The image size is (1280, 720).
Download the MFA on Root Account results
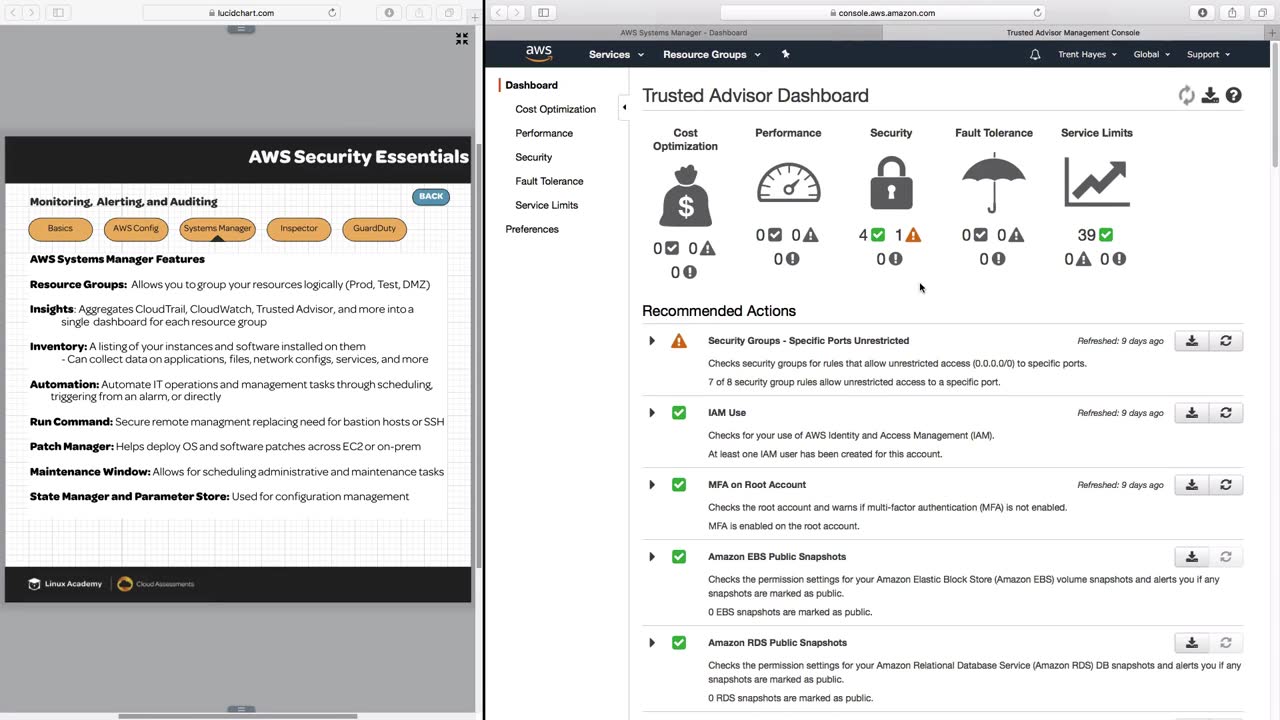click(1192, 485)
